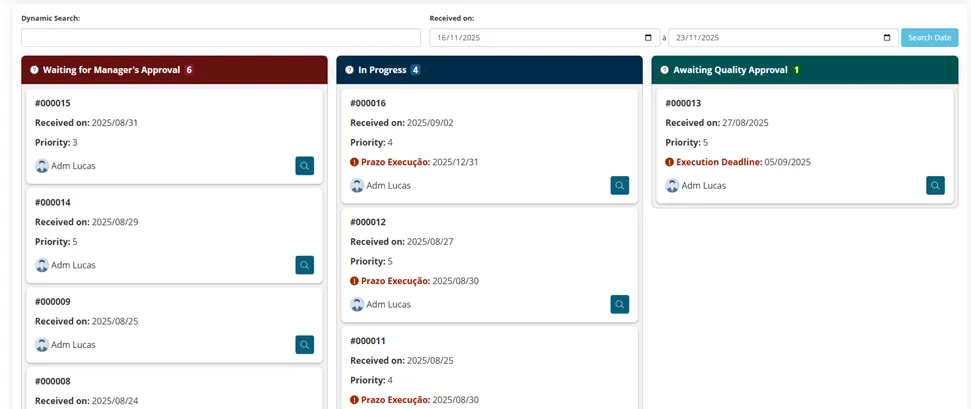The height and width of the screenshot is (409, 971).
Task: Click card title #000013
Action: (x=683, y=103)
